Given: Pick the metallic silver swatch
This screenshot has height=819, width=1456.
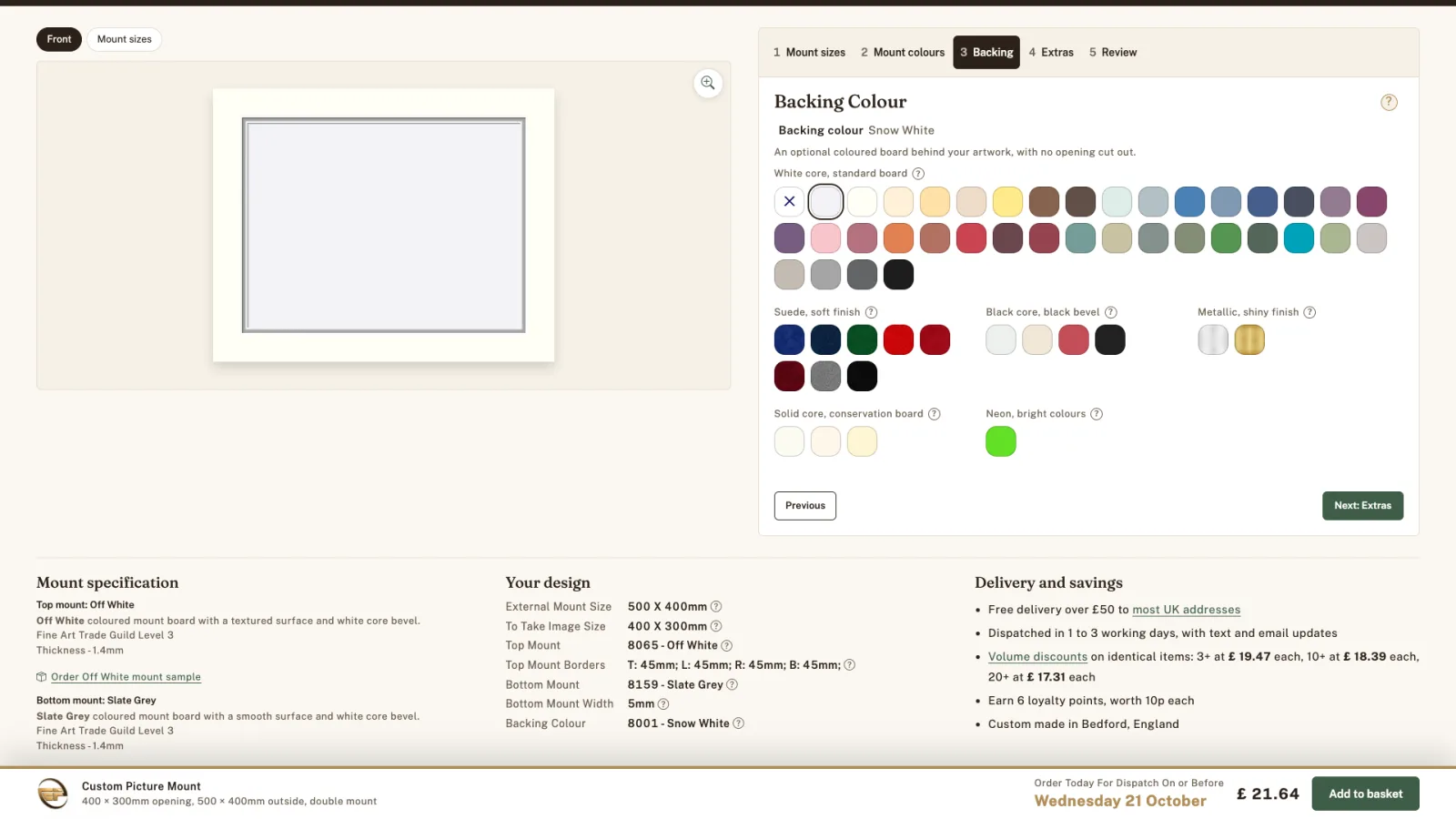Looking at the screenshot, I should [1213, 339].
